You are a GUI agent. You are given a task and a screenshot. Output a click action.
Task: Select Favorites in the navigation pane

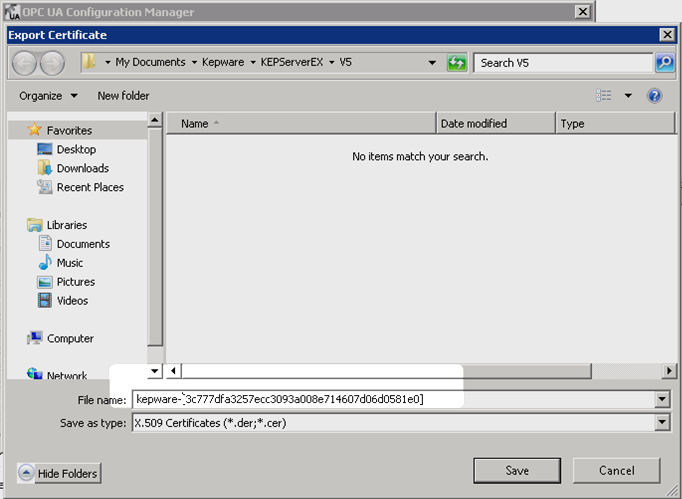(x=69, y=130)
